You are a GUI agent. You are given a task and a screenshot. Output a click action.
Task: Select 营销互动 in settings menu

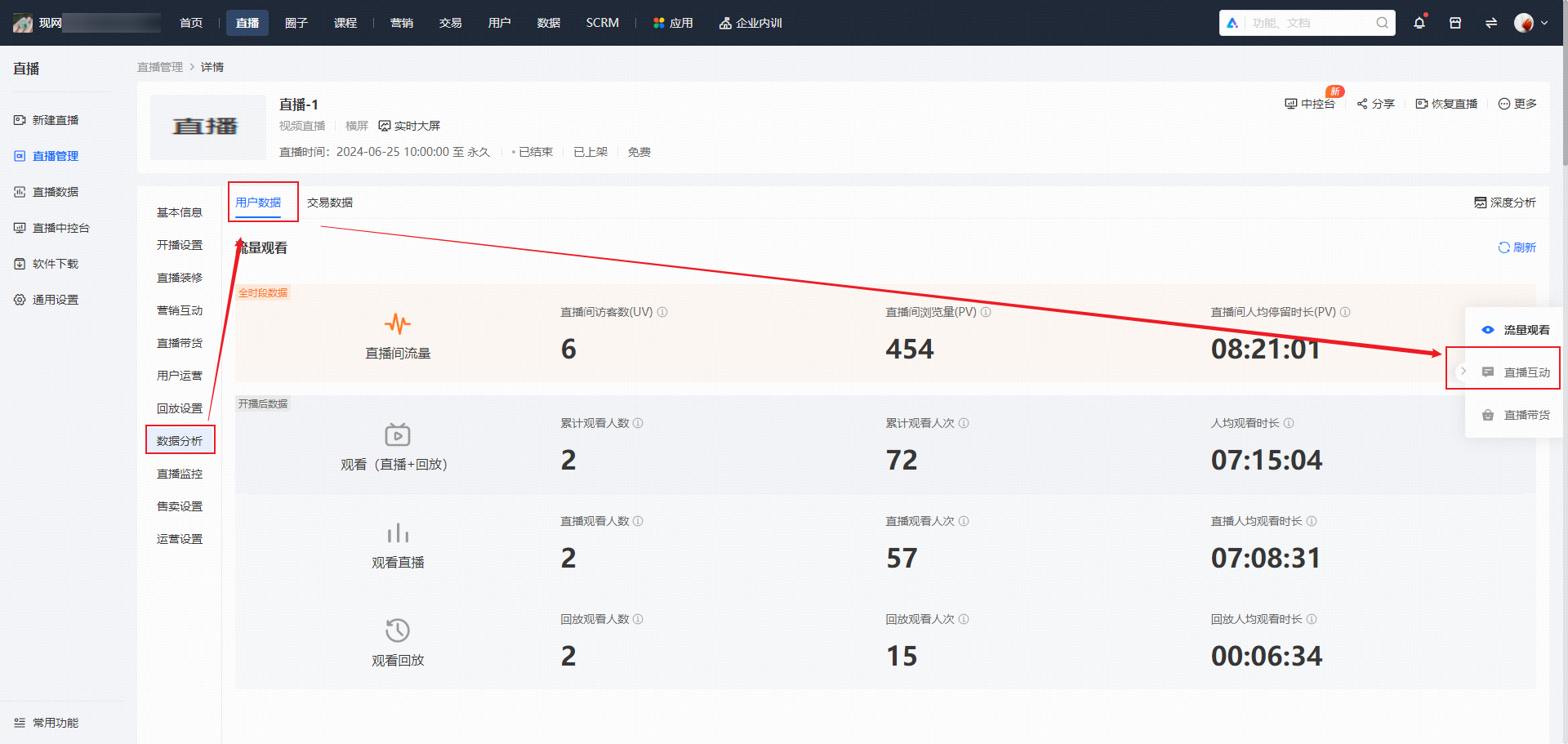(x=180, y=310)
